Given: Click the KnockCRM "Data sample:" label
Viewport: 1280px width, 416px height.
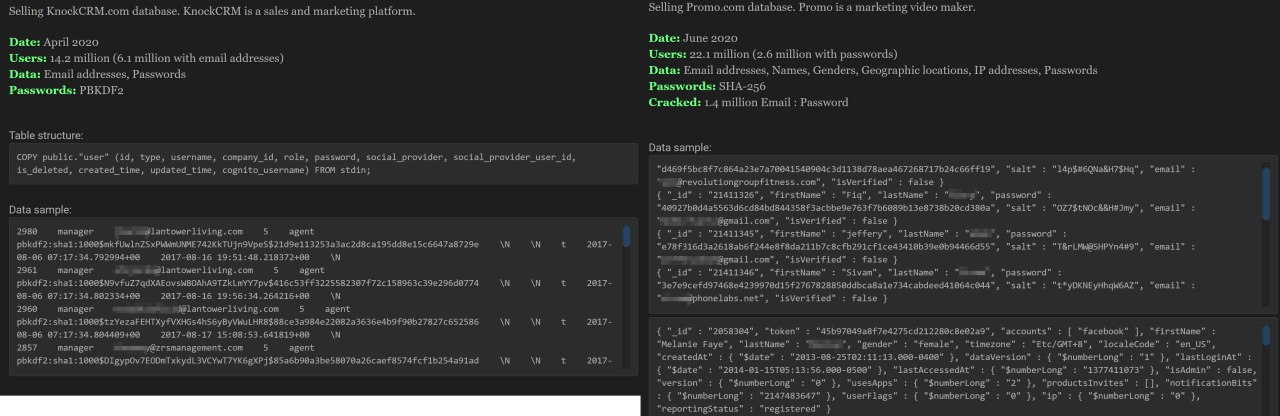Looking at the screenshot, I should click(x=41, y=210).
